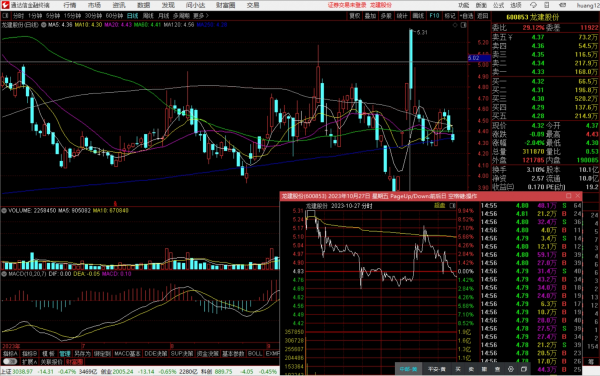Switch to 多周期 multi-period view
Image resolution: width=600 pixels, height=376 pixels.
(181, 16)
